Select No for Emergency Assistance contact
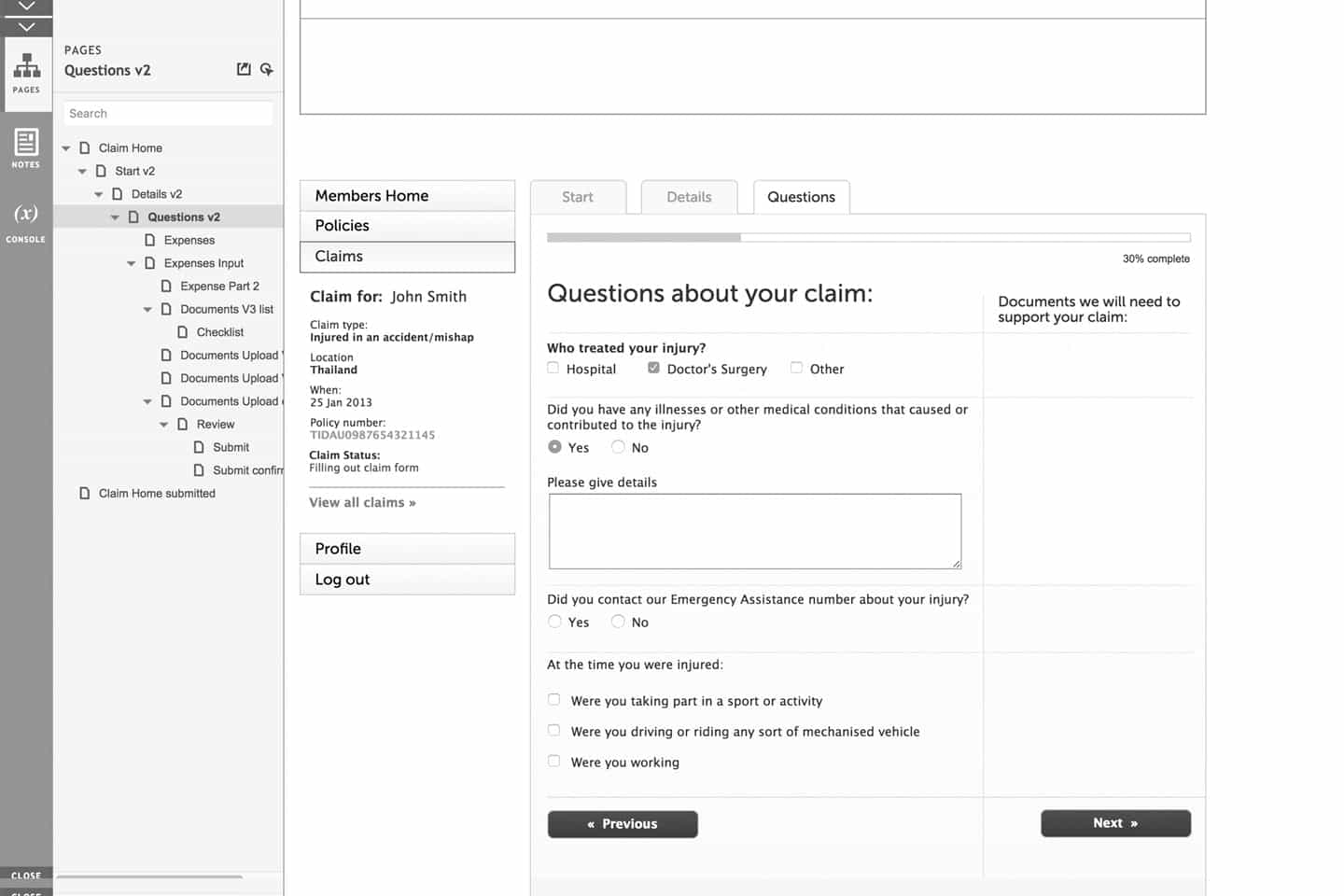Viewport: 1344px width, 896px height. pos(618,622)
